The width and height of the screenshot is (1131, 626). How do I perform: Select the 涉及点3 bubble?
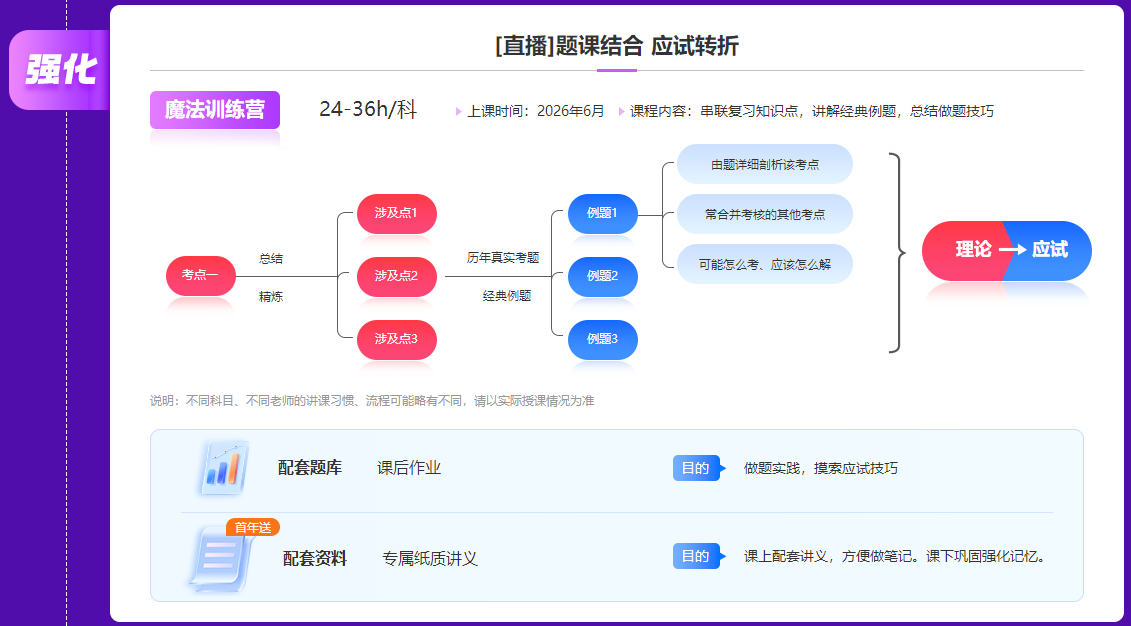click(396, 339)
